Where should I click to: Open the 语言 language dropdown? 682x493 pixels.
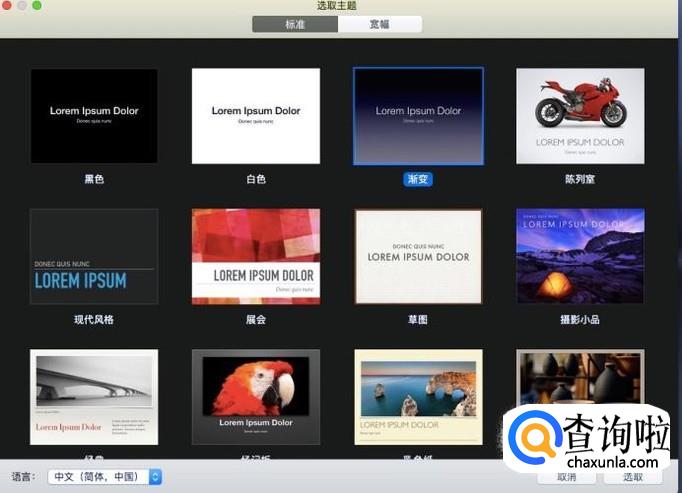click(104, 477)
